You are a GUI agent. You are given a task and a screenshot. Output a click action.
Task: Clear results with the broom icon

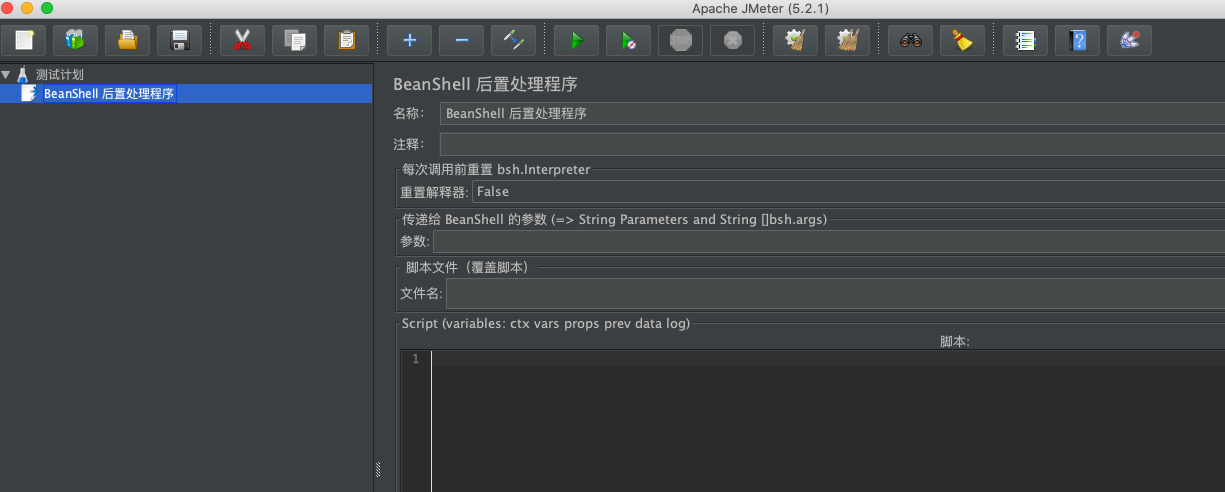[795, 40]
